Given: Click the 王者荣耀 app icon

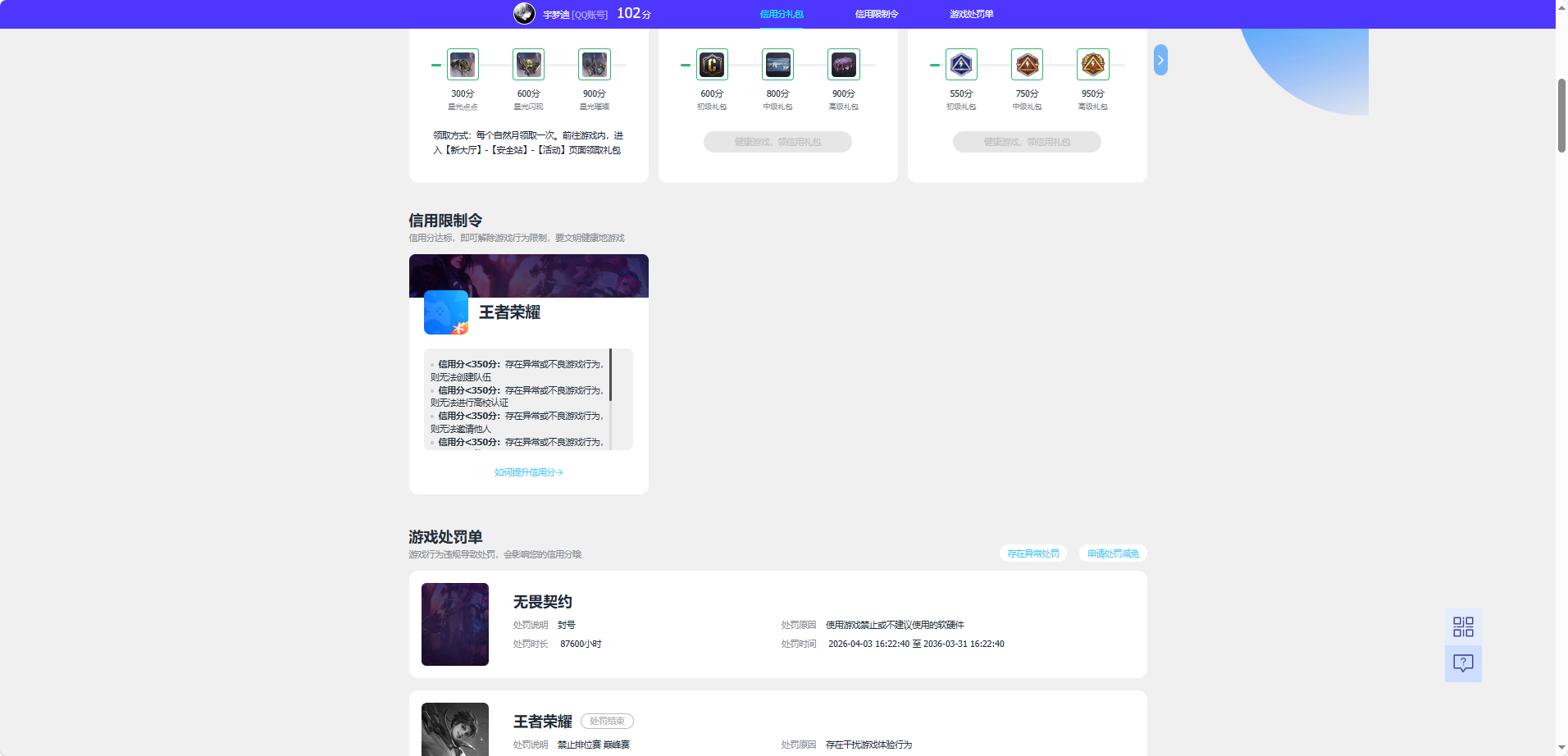Looking at the screenshot, I should (445, 312).
